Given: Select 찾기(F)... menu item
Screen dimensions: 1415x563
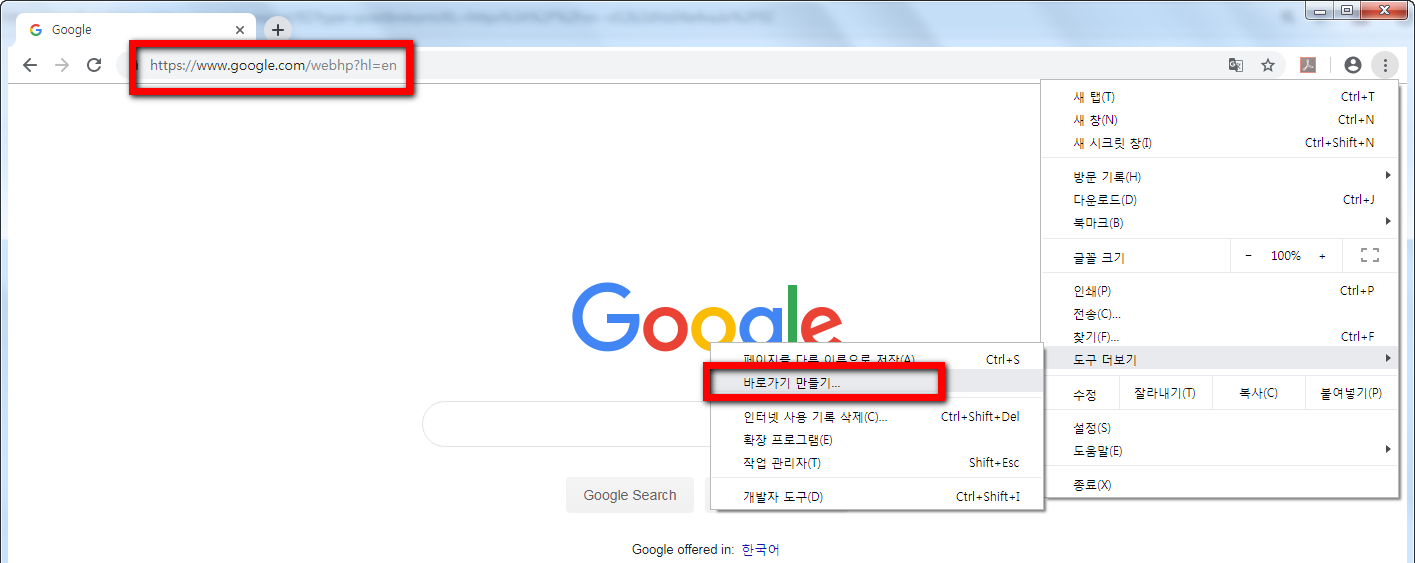Looking at the screenshot, I should click(x=1220, y=337).
